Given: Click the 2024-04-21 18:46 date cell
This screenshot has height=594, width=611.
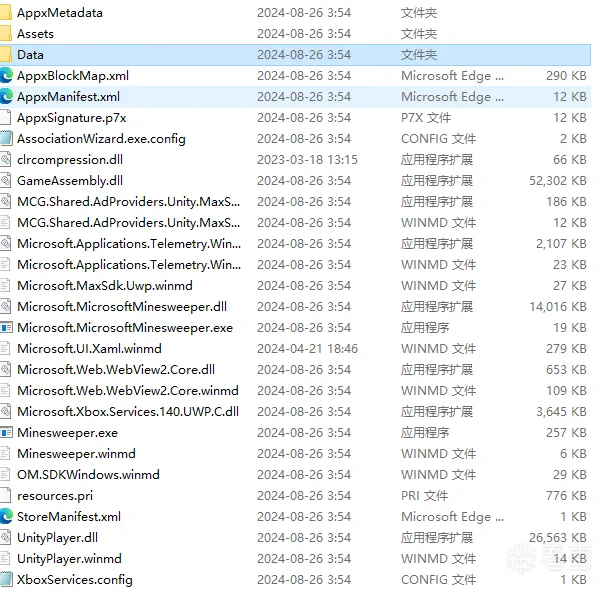Looking at the screenshot, I should coord(307,349).
